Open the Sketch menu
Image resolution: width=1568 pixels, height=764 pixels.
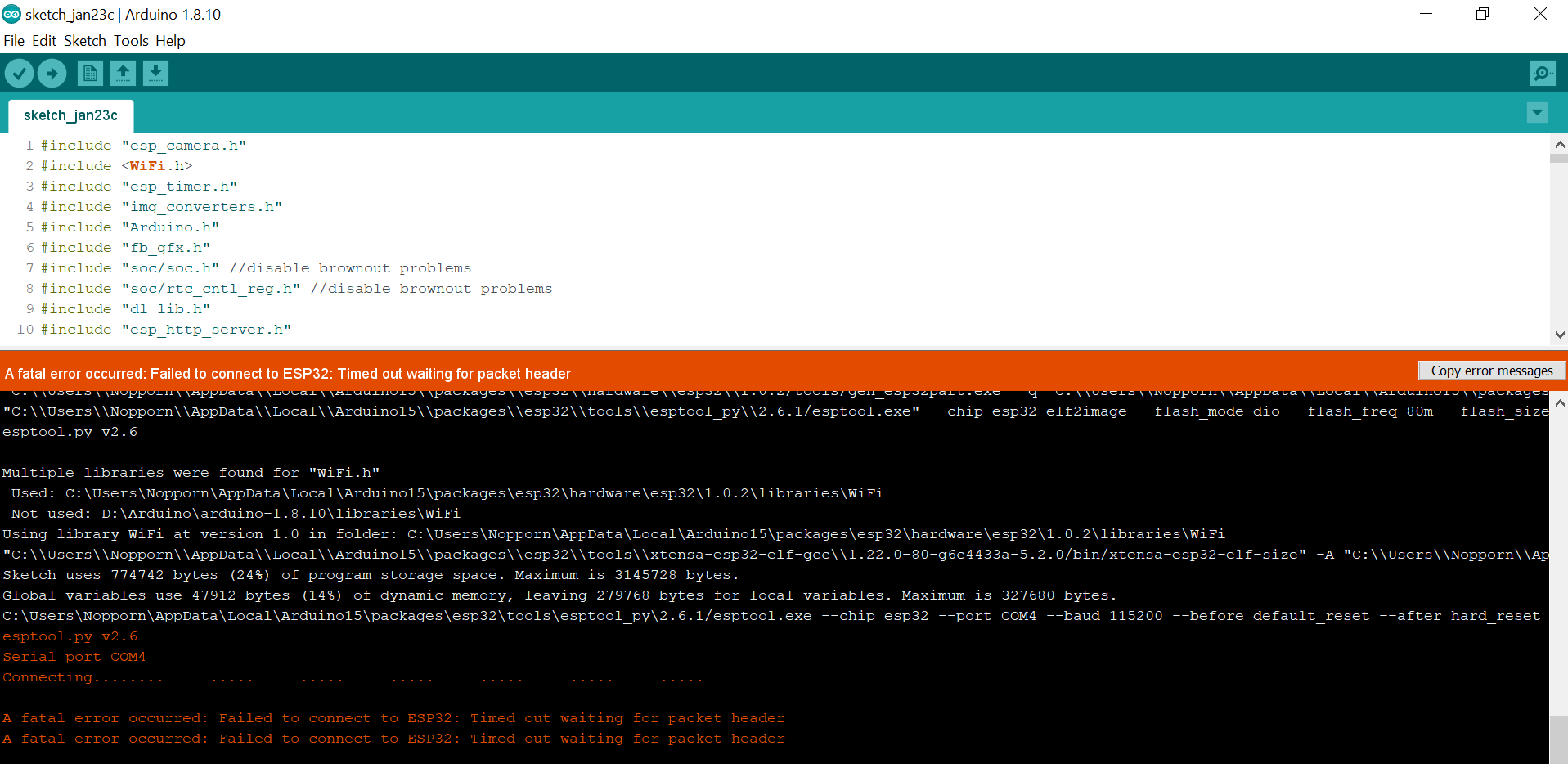pyautogui.click(x=85, y=41)
